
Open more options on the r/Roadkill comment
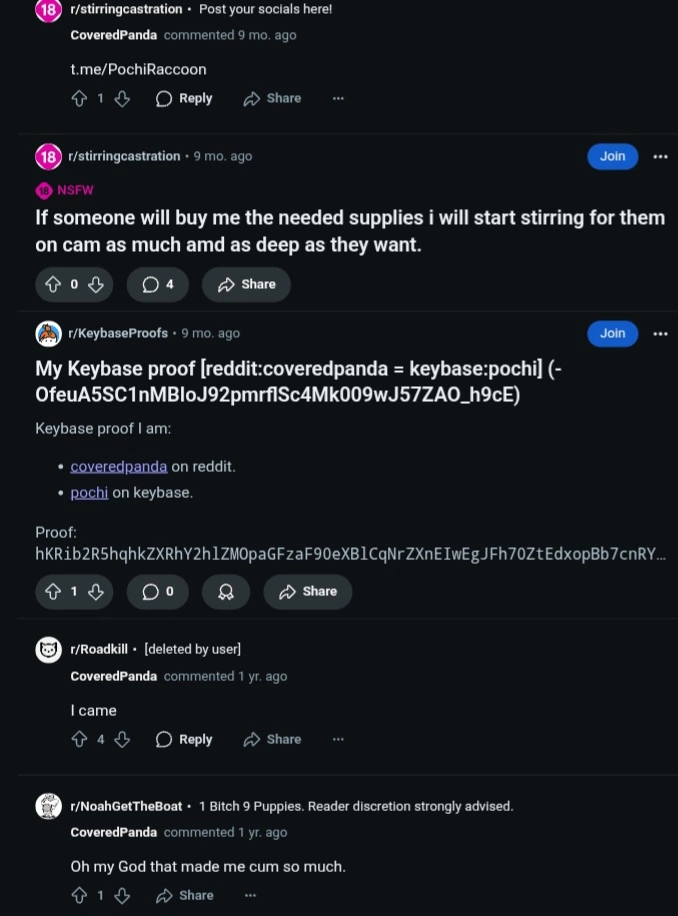[338, 739]
